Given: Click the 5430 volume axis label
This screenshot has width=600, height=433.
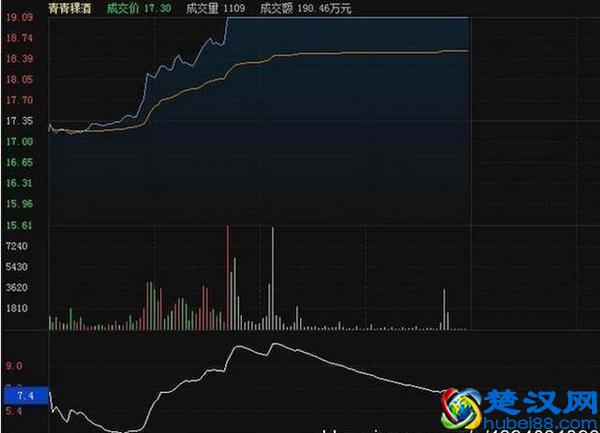Looking at the screenshot, I should (17, 267).
